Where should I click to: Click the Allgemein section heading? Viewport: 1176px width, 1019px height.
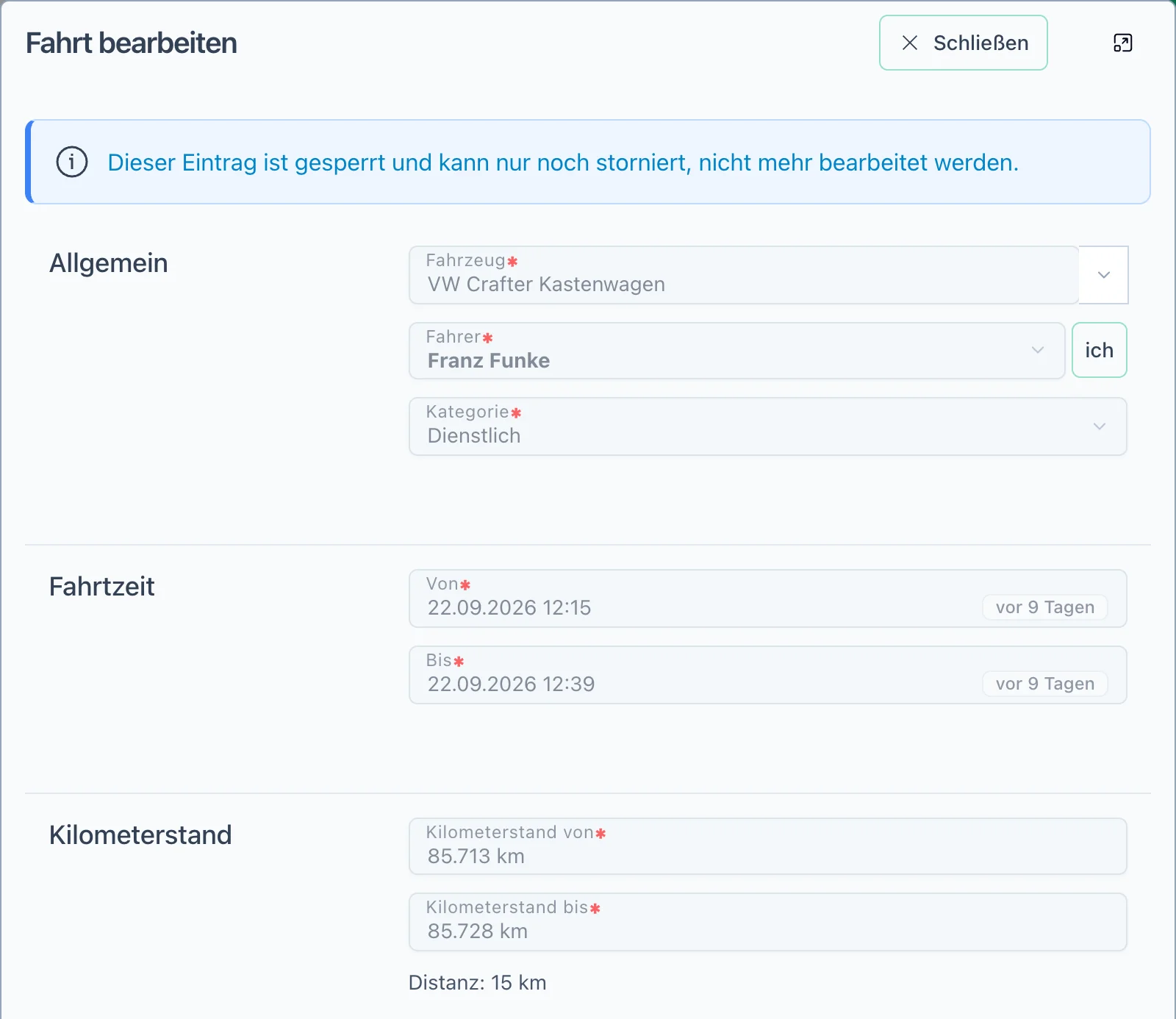pos(109,263)
